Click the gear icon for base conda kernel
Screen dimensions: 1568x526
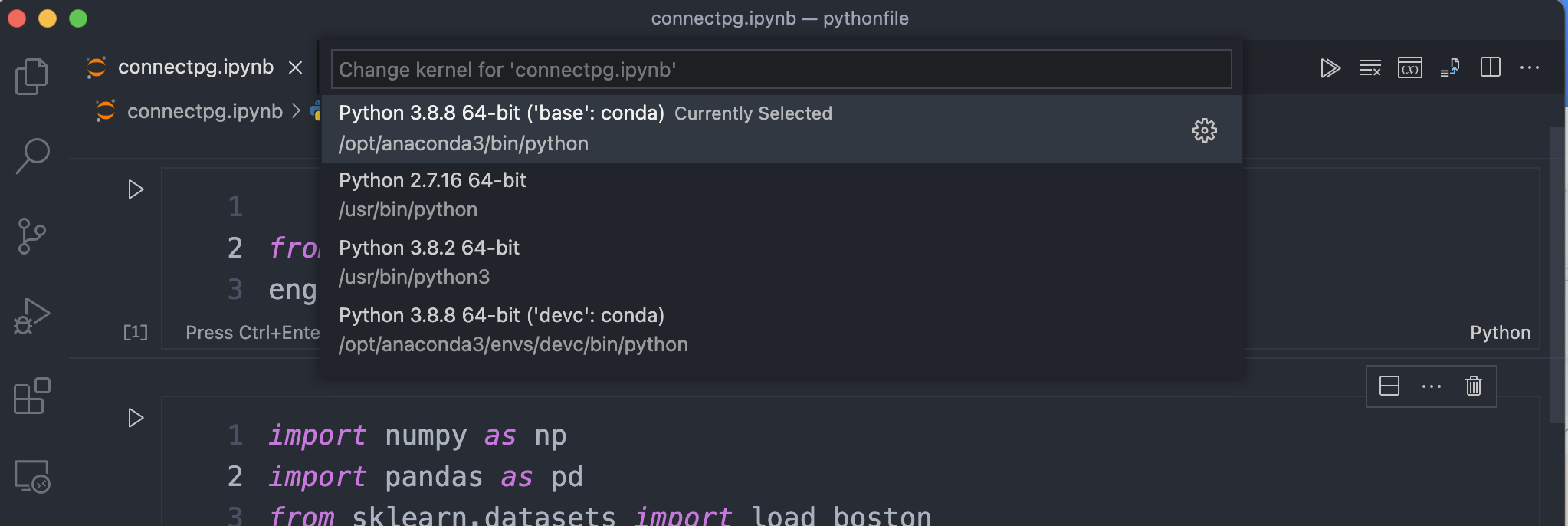click(1204, 130)
